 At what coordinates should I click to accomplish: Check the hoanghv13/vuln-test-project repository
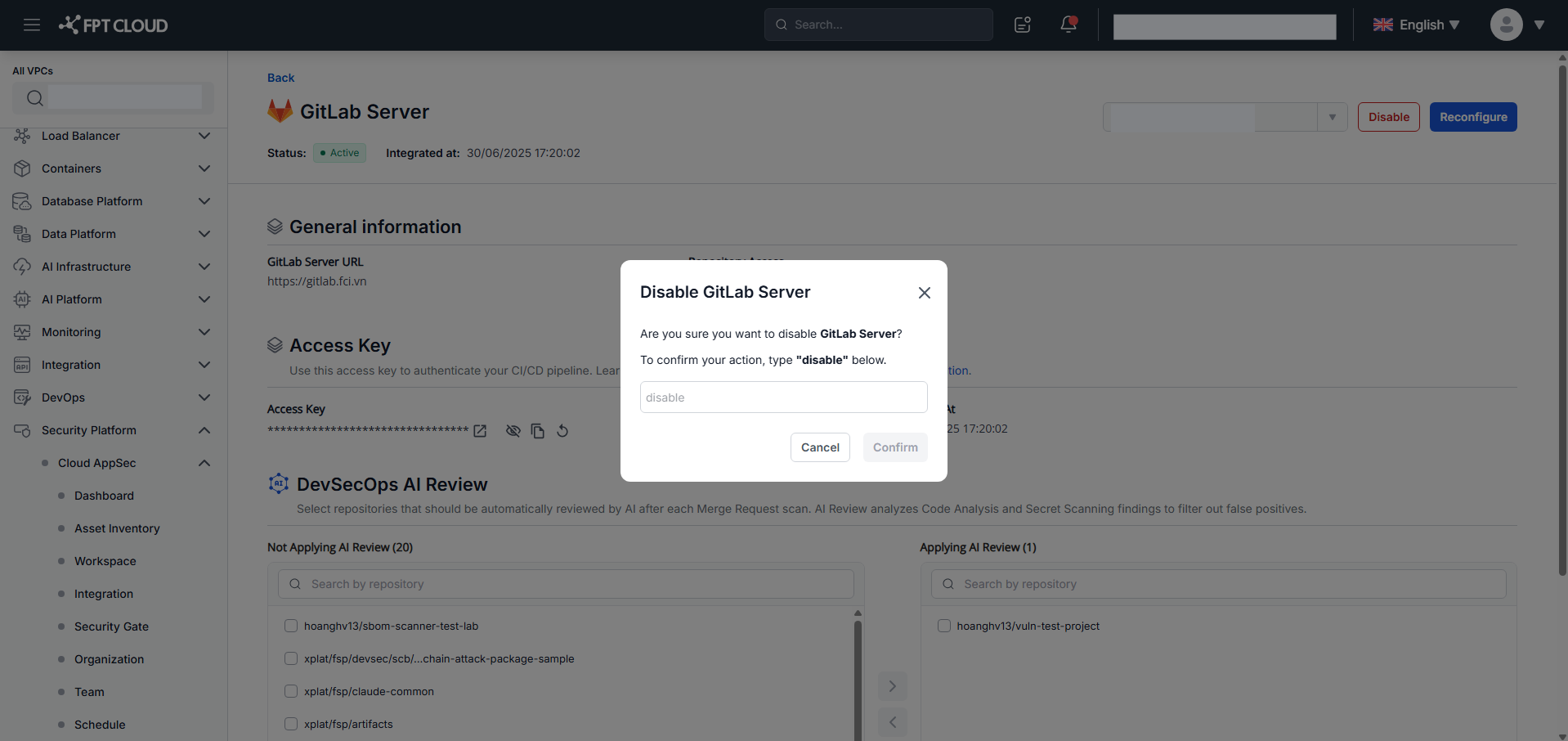[944, 626]
